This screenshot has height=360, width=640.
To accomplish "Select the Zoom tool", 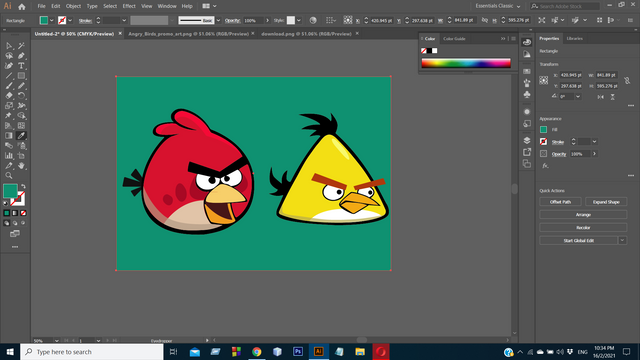I will tap(9, 176).
